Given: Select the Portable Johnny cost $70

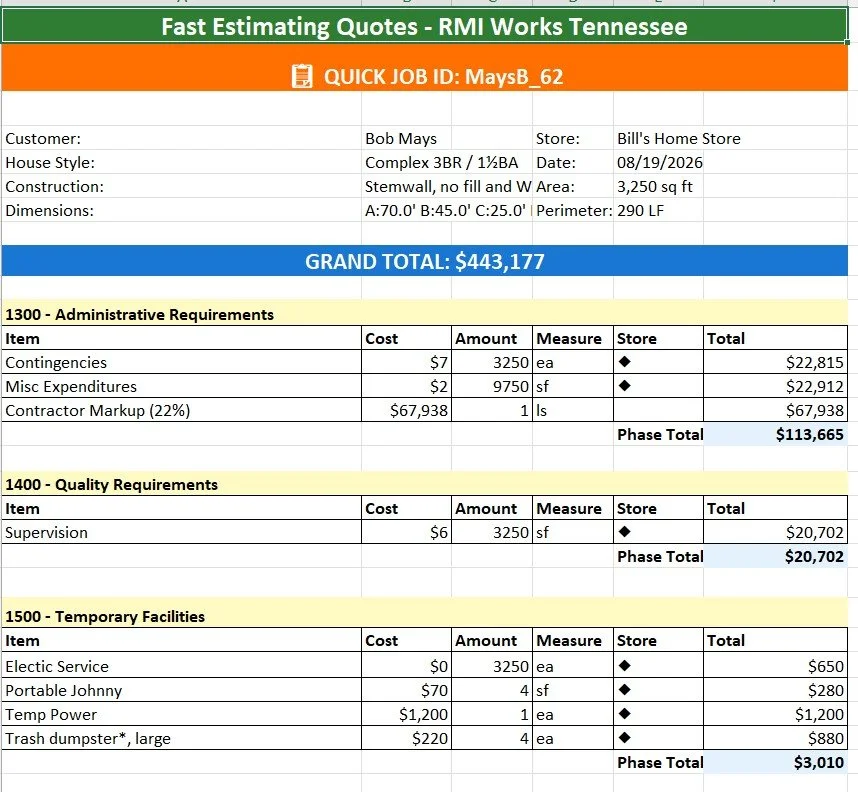Looking at the screenshot, I should tap(407, 691).
